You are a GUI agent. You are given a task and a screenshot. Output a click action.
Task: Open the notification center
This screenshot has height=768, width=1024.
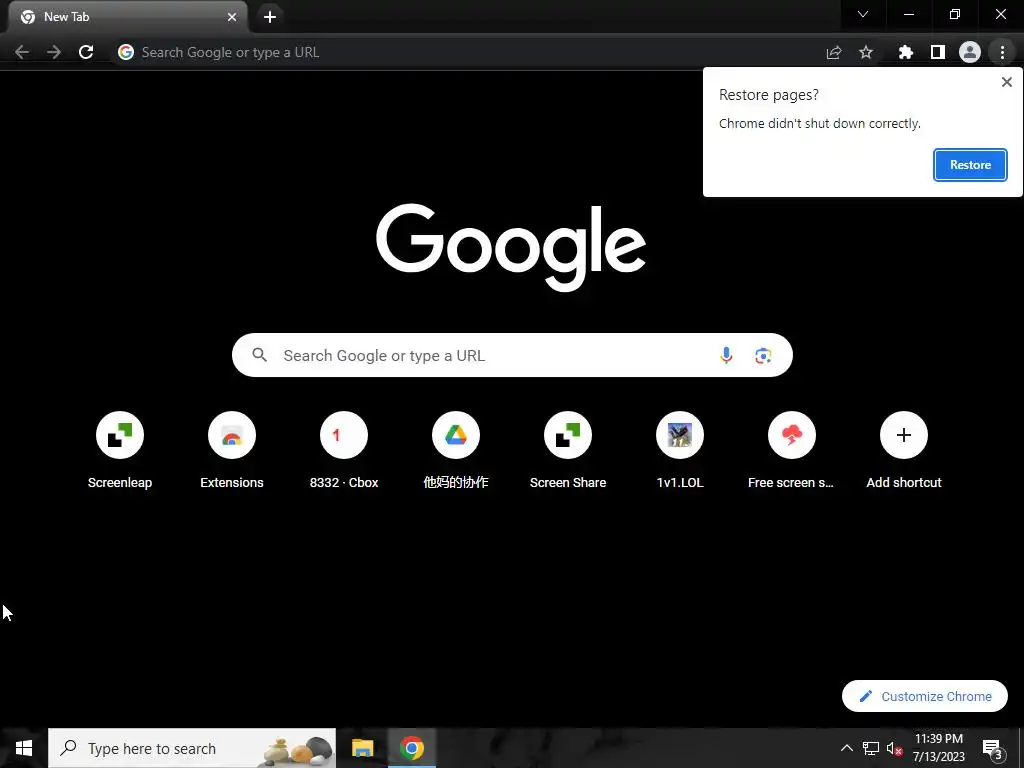pyautogui.click(x=993, y=748)
